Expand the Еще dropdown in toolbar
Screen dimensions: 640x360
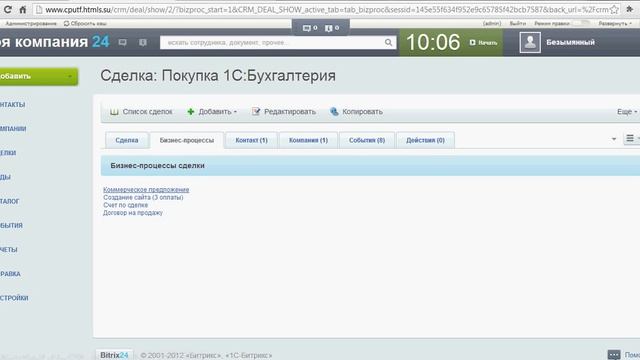pyautogui.click(x=627, y=111)
